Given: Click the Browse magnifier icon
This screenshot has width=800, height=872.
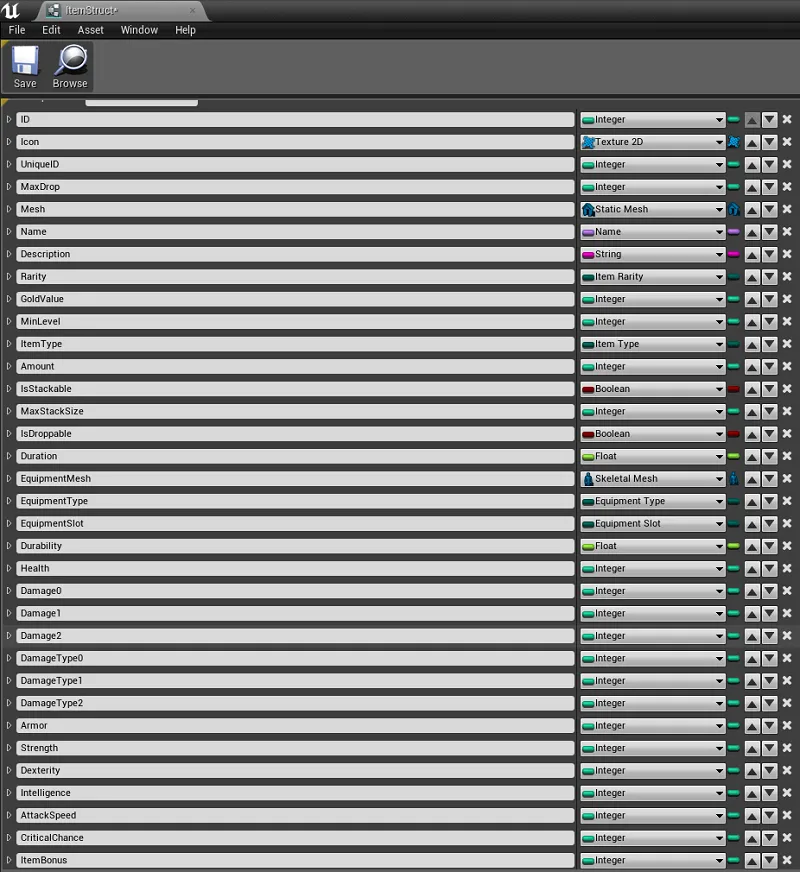Looking at the screenshot, I should [70, 67].
